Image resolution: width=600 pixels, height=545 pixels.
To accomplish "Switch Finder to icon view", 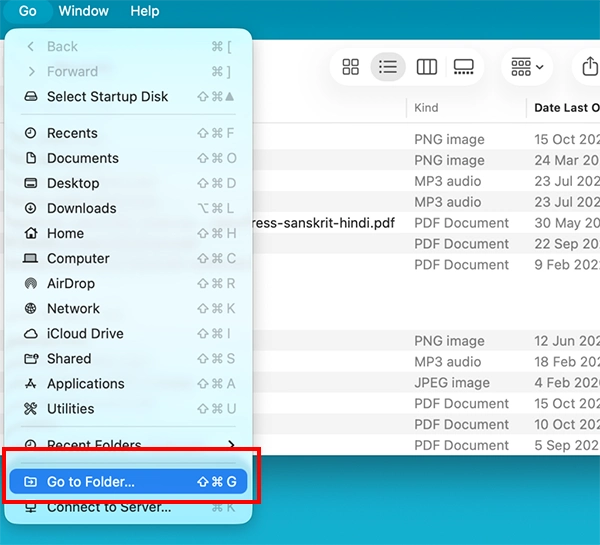I will click(351, 67).
